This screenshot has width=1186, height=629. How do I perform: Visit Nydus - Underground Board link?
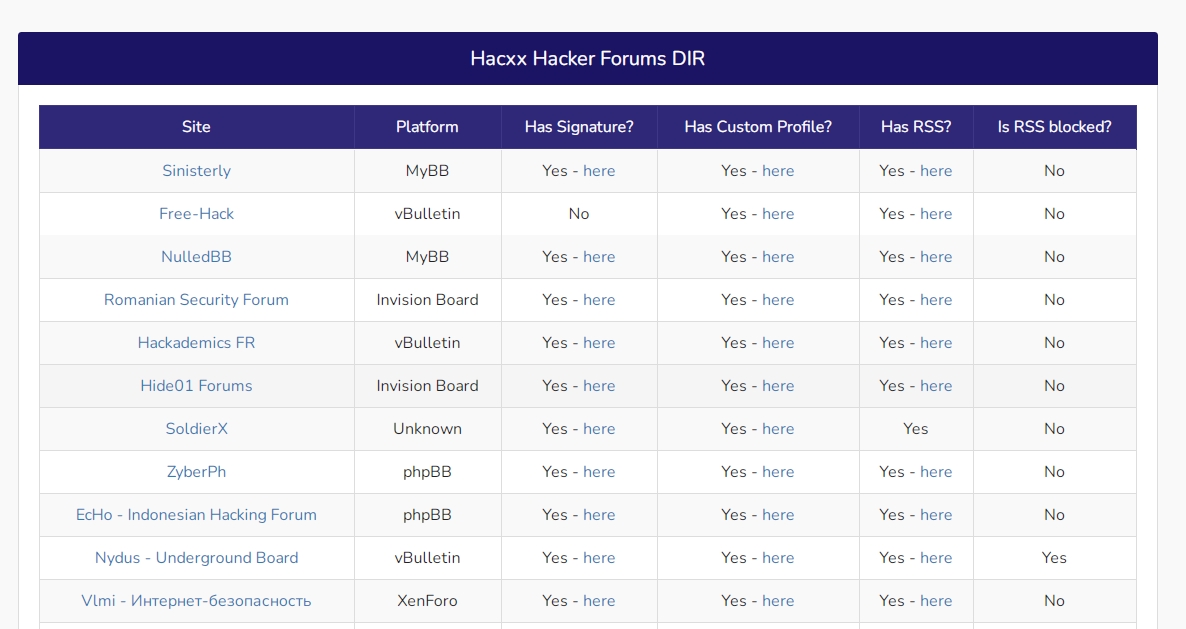pos(196,558)
